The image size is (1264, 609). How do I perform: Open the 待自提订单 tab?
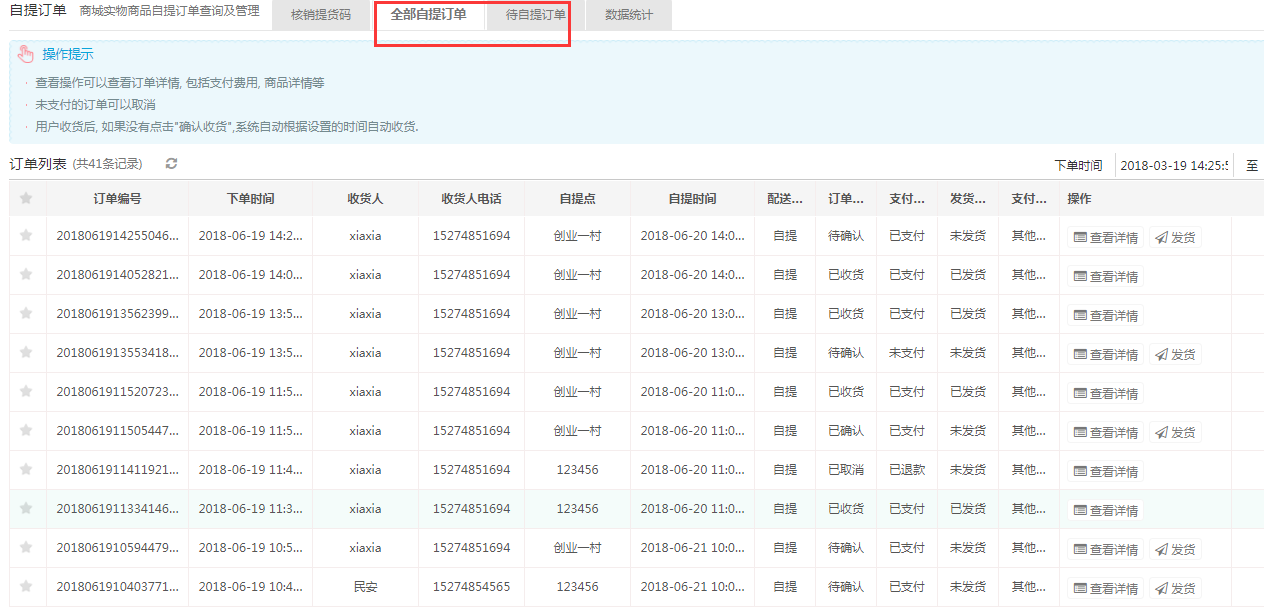tap(535, 15)
